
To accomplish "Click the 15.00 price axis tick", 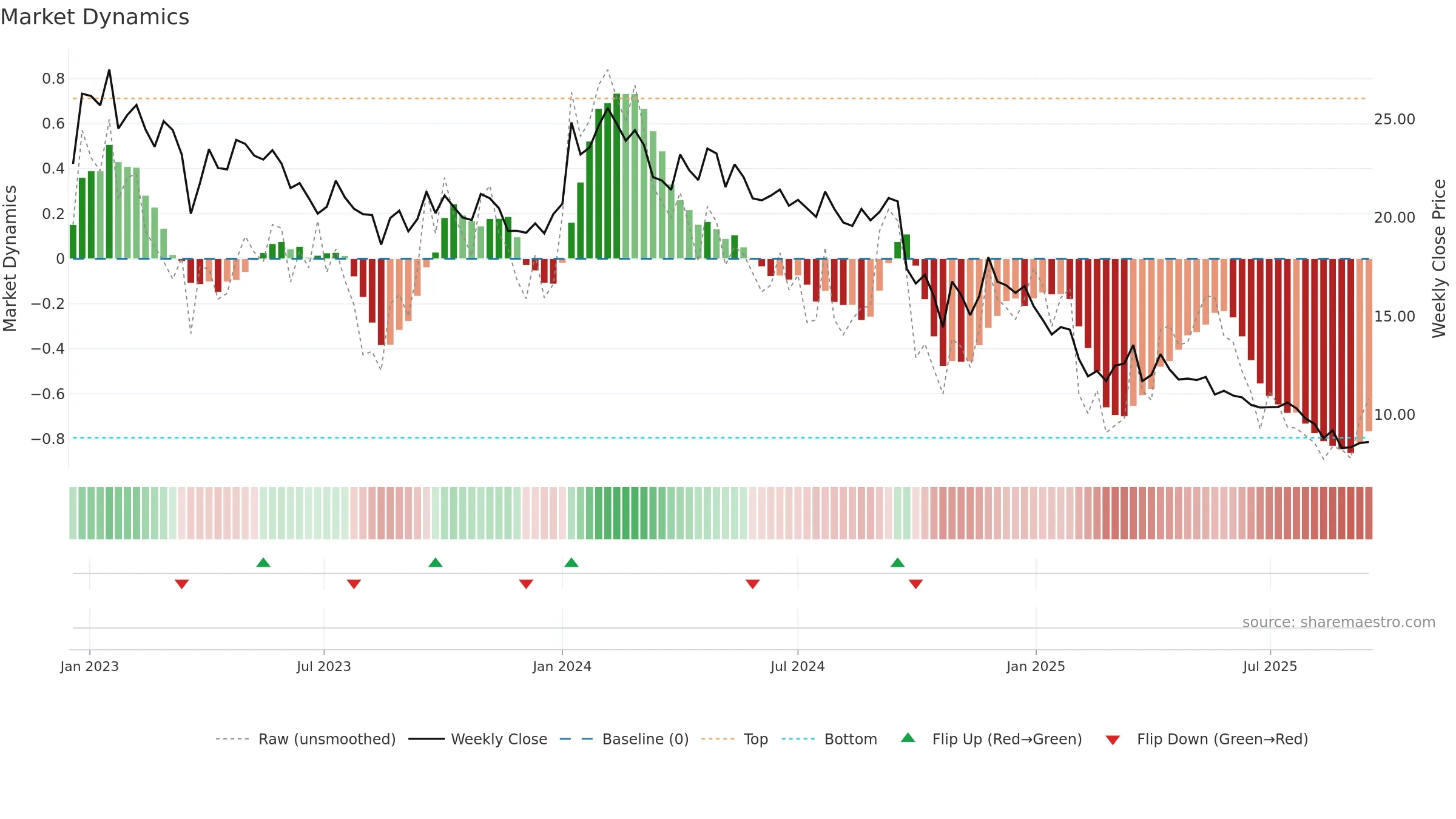I will click(x=1395, y=317).
